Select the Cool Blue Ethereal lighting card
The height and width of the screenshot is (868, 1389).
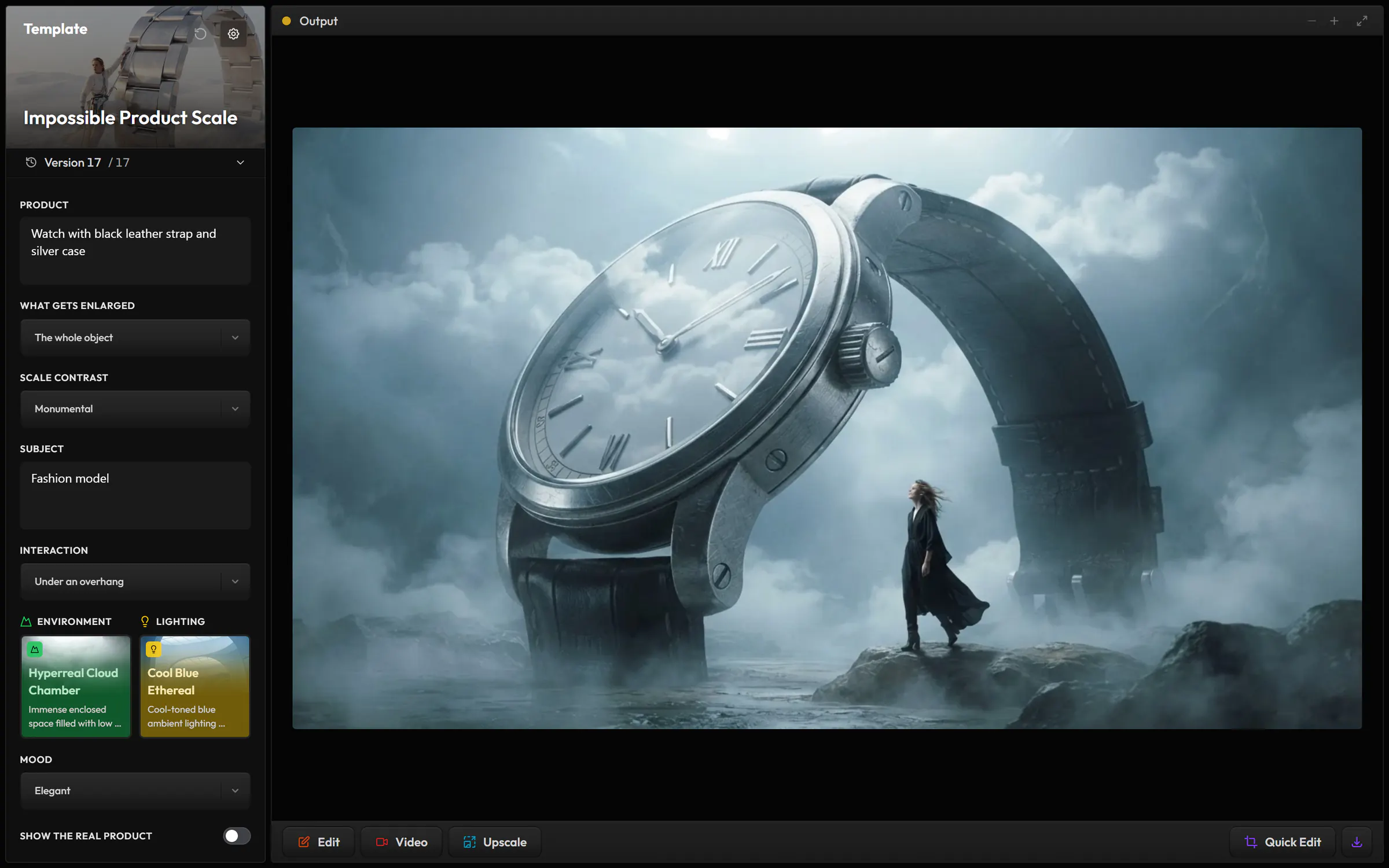tap(194, 686)
